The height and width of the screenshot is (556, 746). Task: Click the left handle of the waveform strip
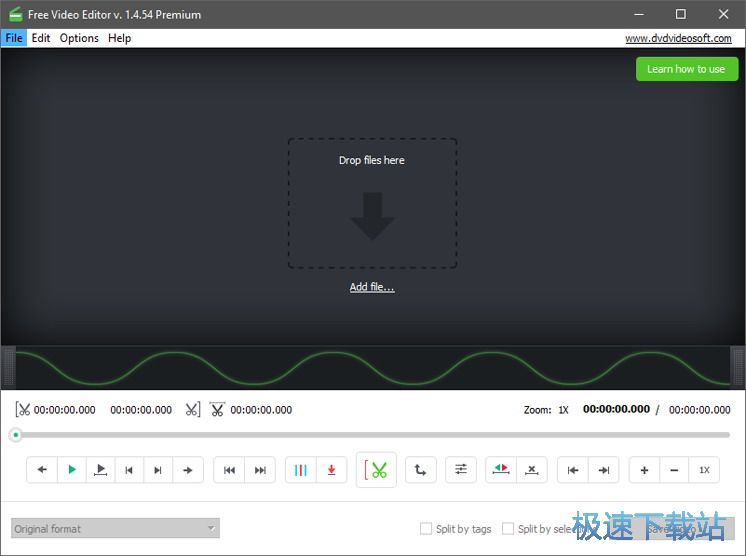9,367
